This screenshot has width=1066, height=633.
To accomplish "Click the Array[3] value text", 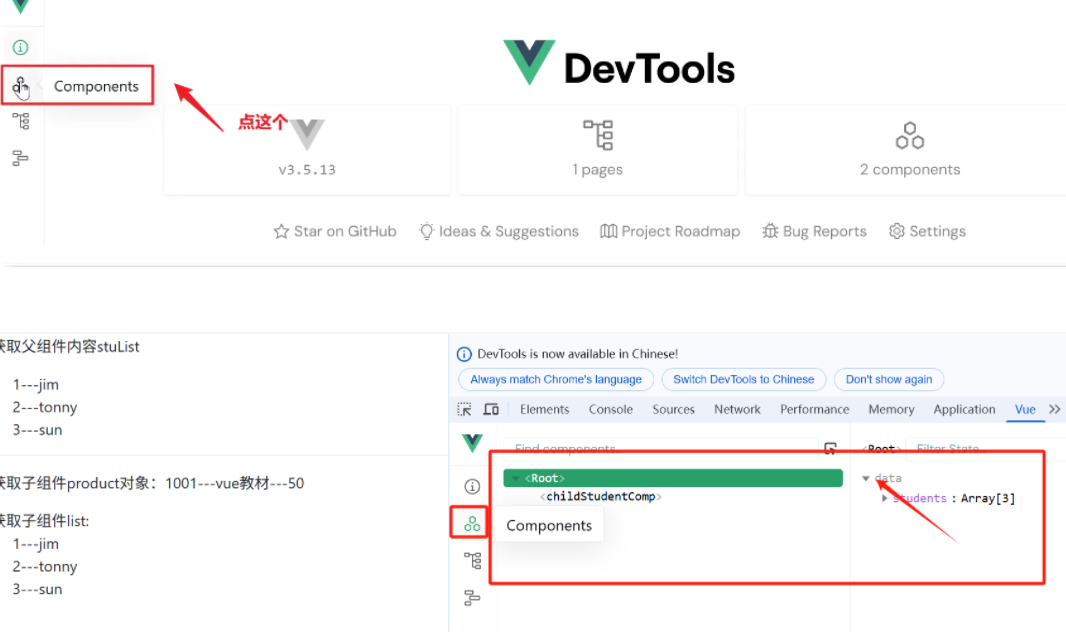I will pos(988,498).
